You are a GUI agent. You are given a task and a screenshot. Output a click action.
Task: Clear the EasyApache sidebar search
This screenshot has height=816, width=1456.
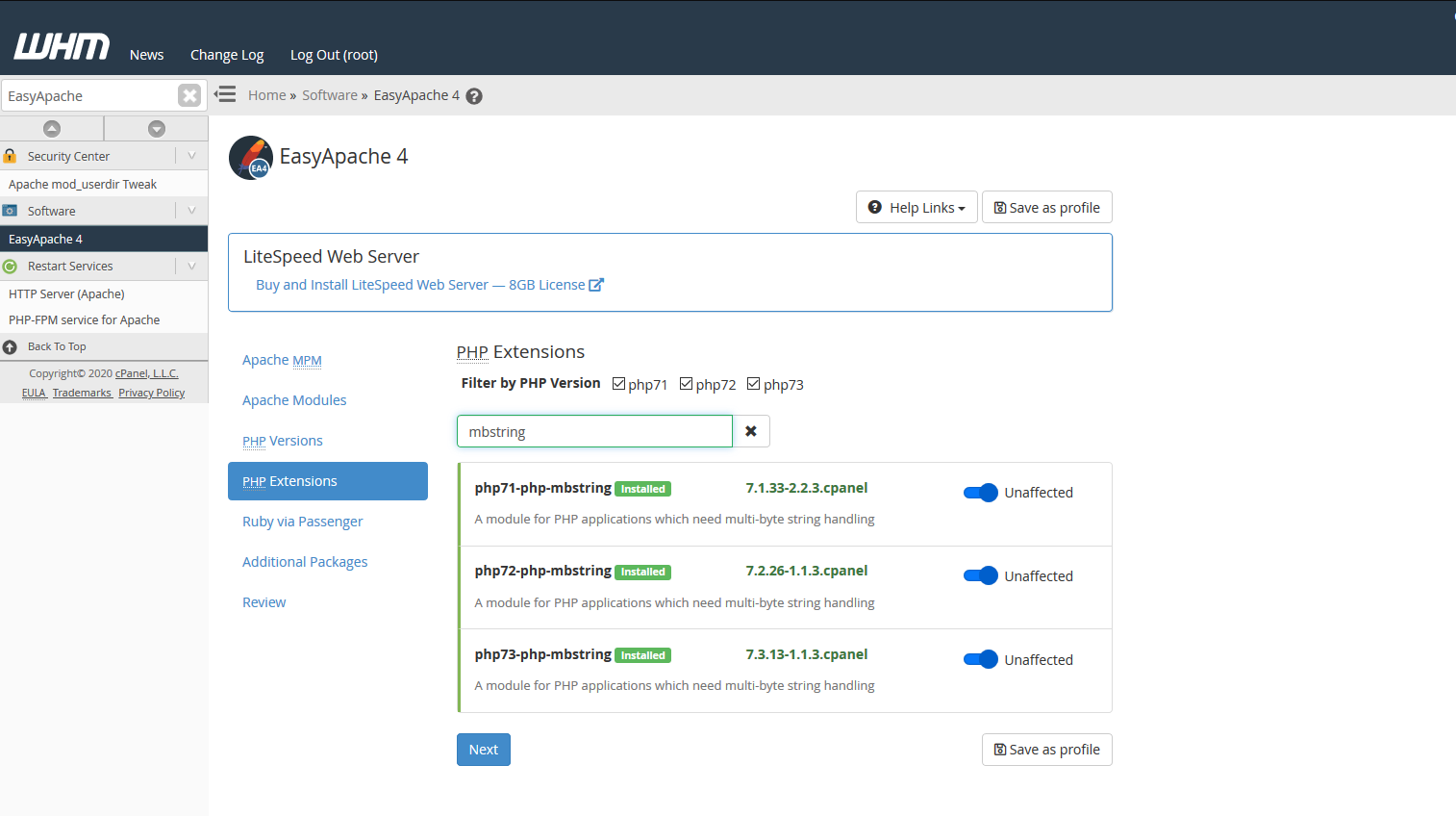click(189, 95)
